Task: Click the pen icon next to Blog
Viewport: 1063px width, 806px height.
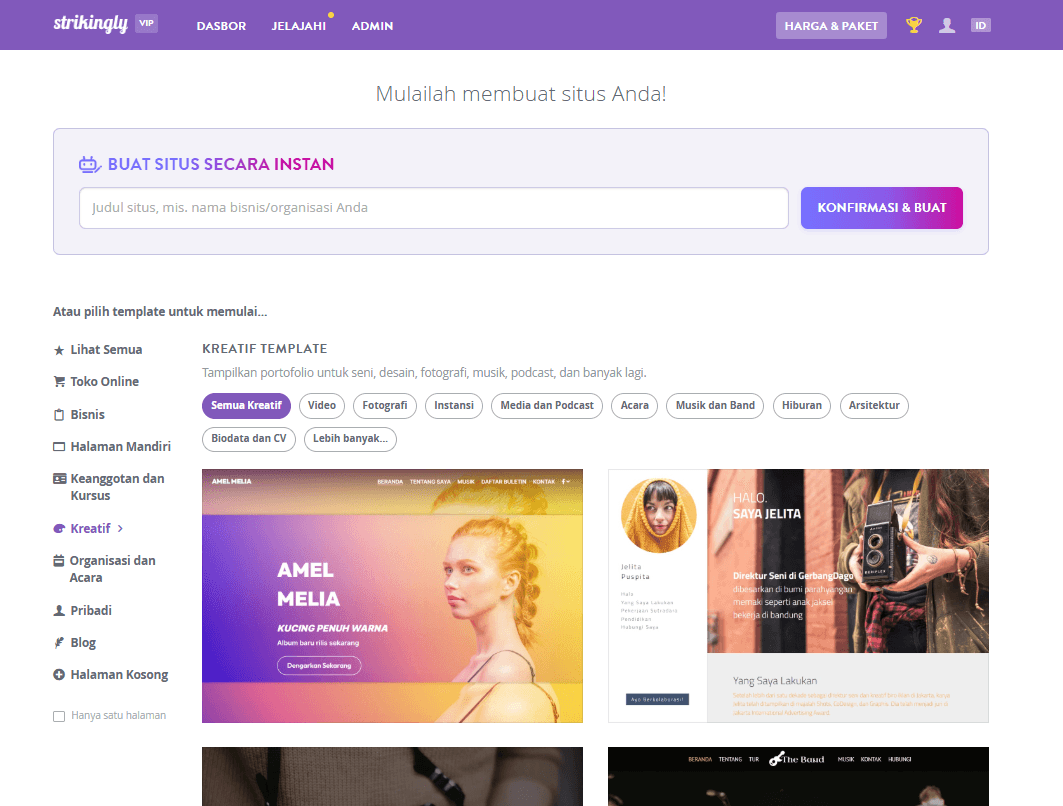Action: click(59, 642)
